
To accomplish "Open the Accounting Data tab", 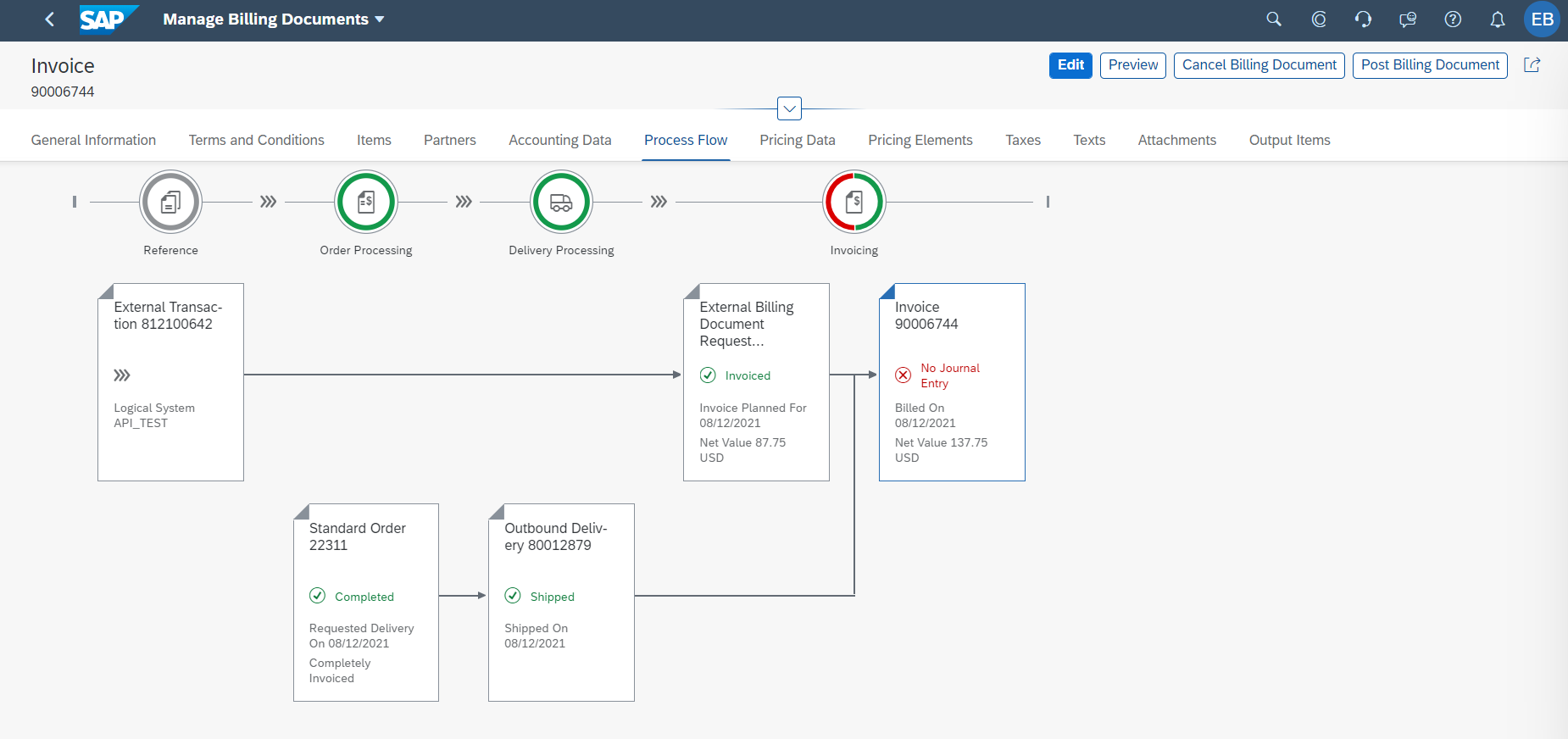I will point(559,141).
